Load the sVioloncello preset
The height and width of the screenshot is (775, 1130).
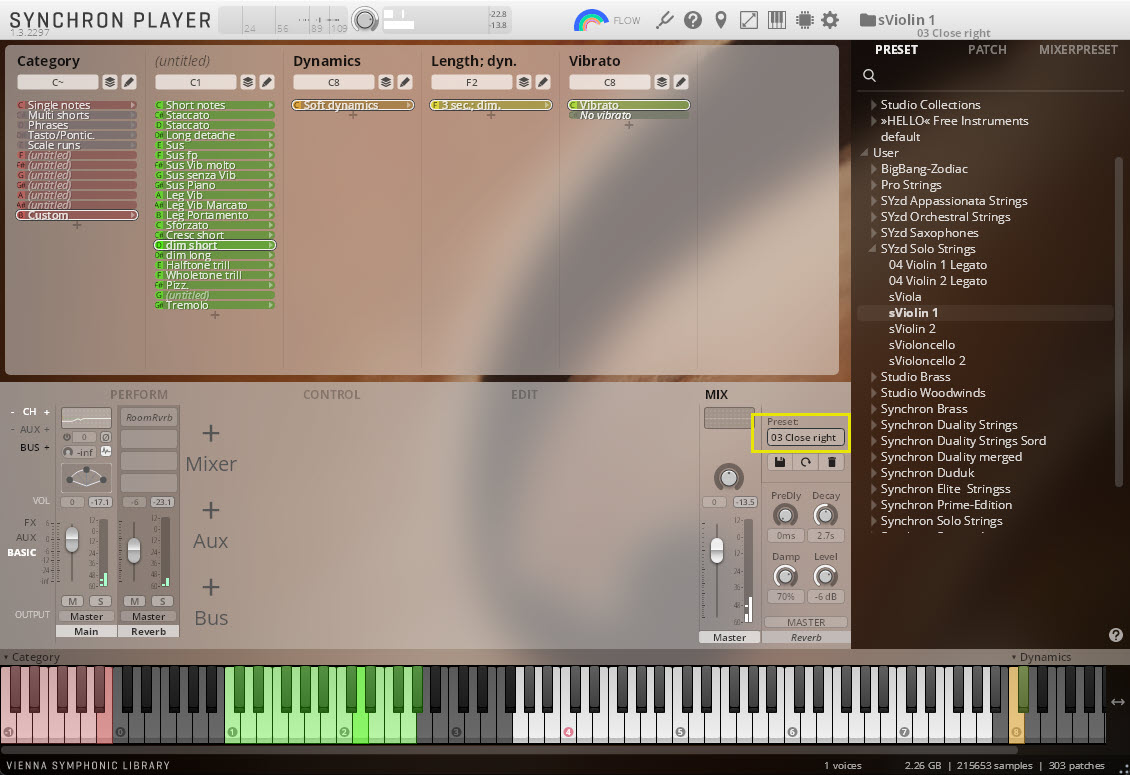click(922, 345)
